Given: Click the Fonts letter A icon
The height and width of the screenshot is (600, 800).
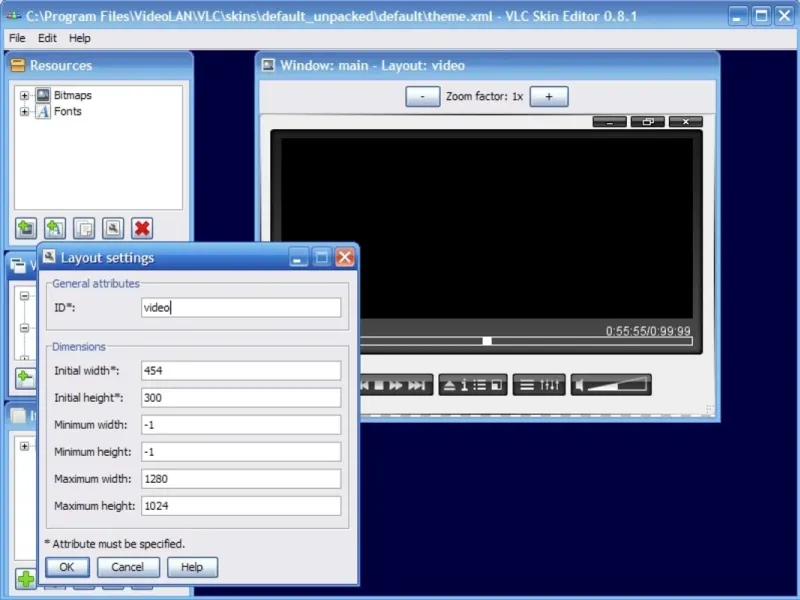Looking at the screenshot, I should pos(43,111).
